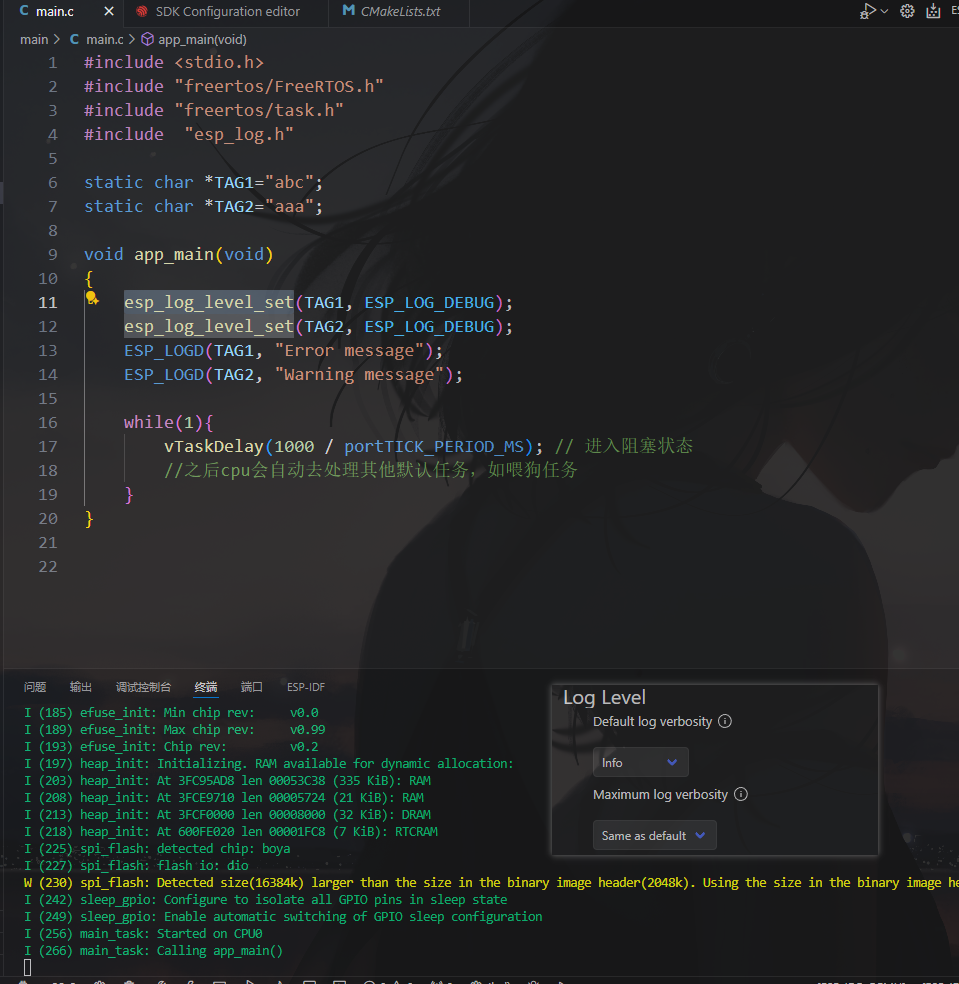
Task: Select the 'main.c' breadcrumb item
Action: click(x=104, y=40)
